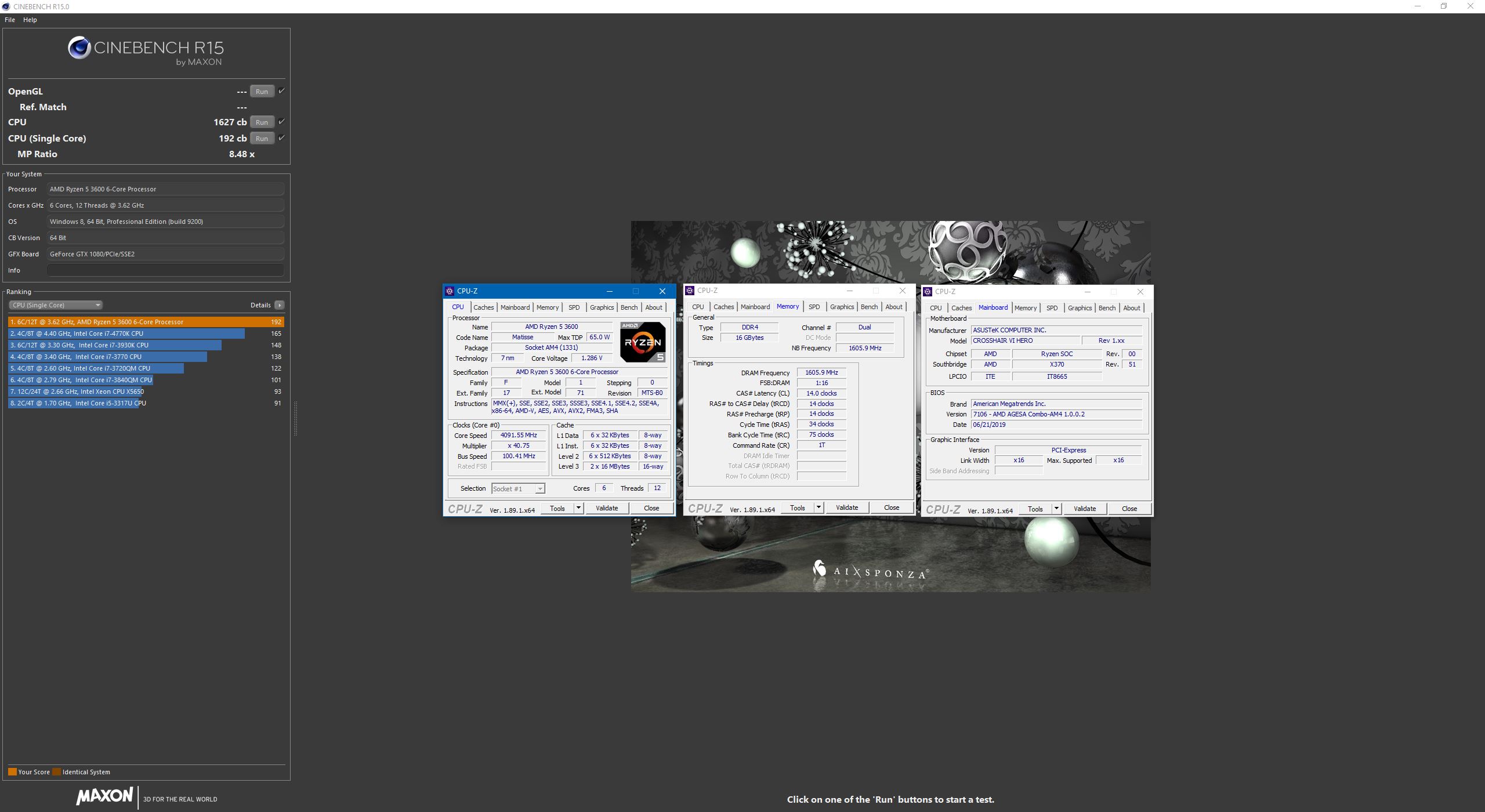The height and width of the screenshot is (812, 1485).
Task: Run the CPU (Single Core) benchmark
Action: (x=262, y=139)
